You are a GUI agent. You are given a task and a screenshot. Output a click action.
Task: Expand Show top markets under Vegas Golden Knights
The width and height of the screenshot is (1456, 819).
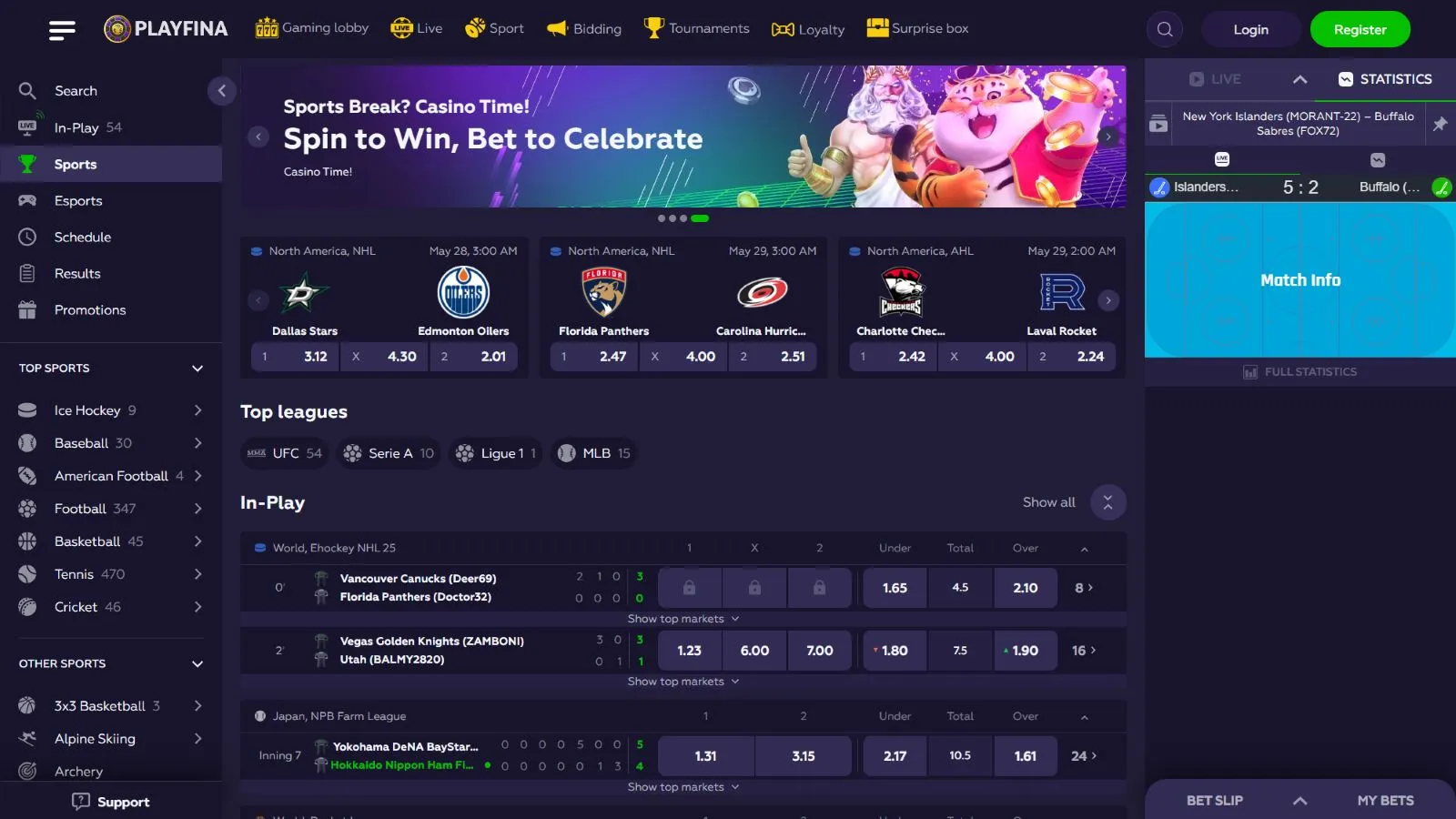click(683, 682)
